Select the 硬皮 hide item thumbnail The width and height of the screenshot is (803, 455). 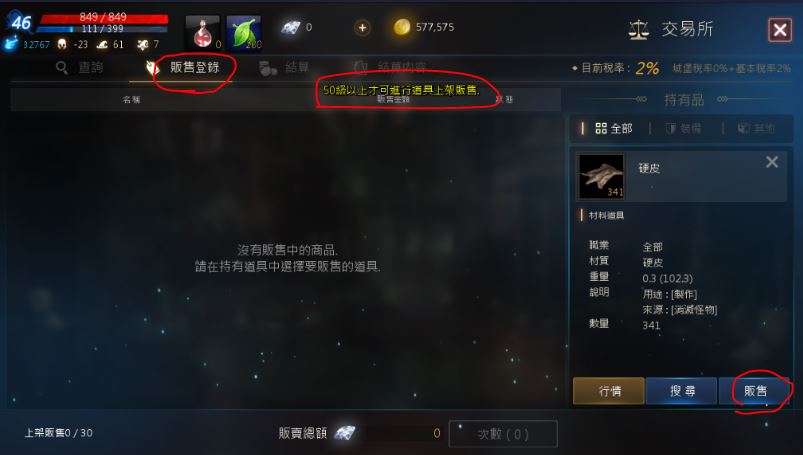pos(601,176)
